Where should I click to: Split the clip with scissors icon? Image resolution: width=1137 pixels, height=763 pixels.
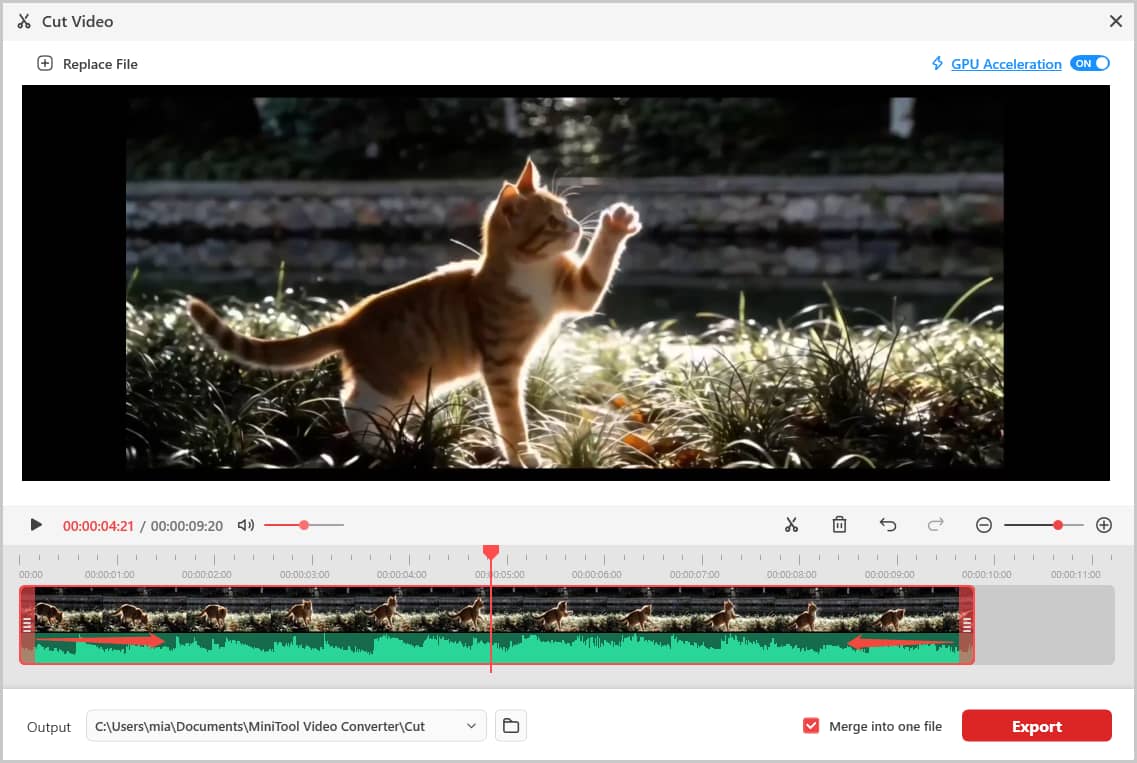[791, 524]
